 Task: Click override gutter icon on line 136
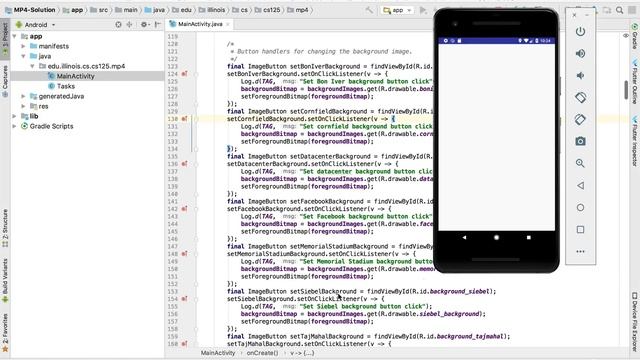point(184,164)
